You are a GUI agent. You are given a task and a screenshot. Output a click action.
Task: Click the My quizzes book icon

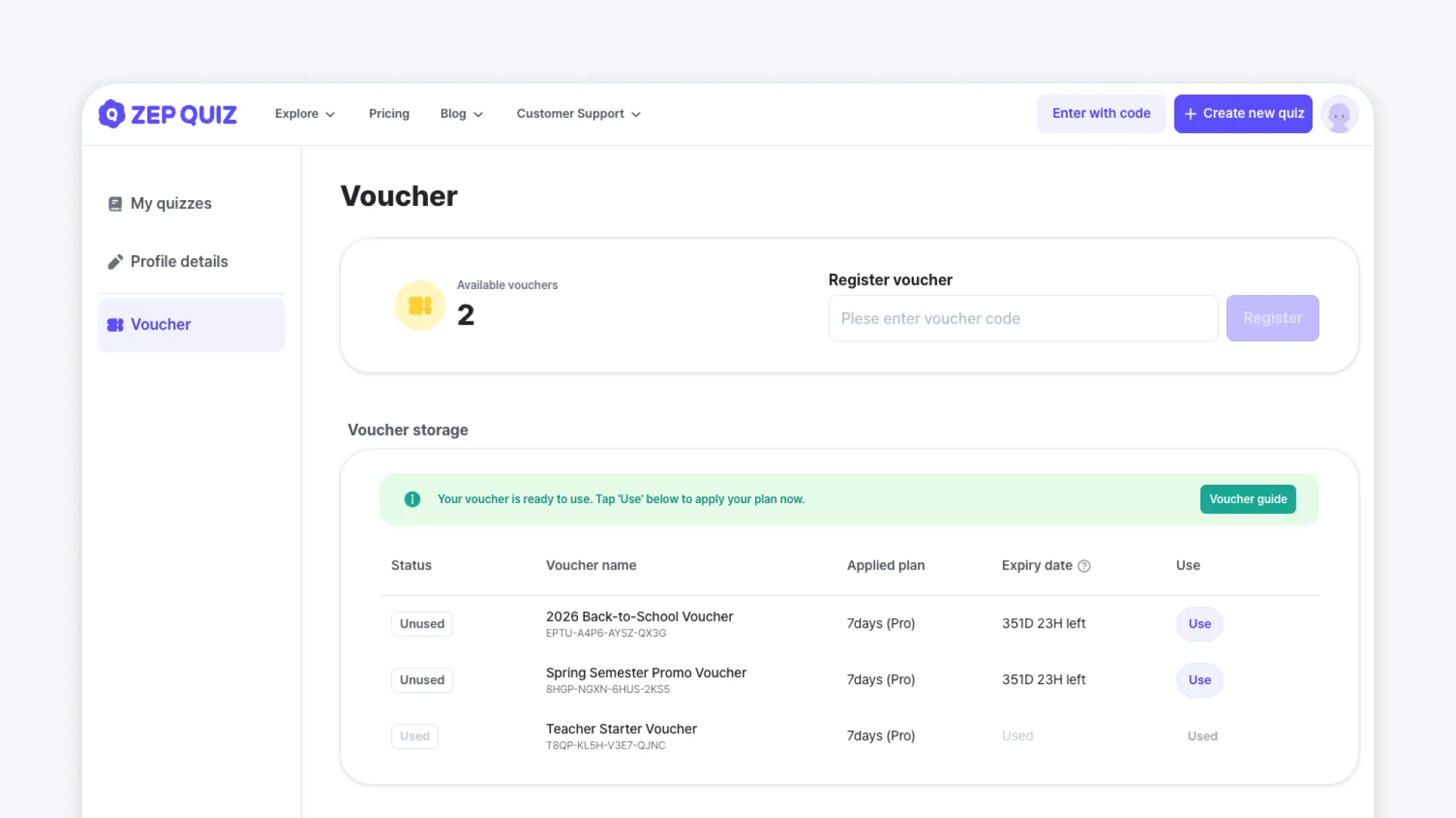(115, 204)
